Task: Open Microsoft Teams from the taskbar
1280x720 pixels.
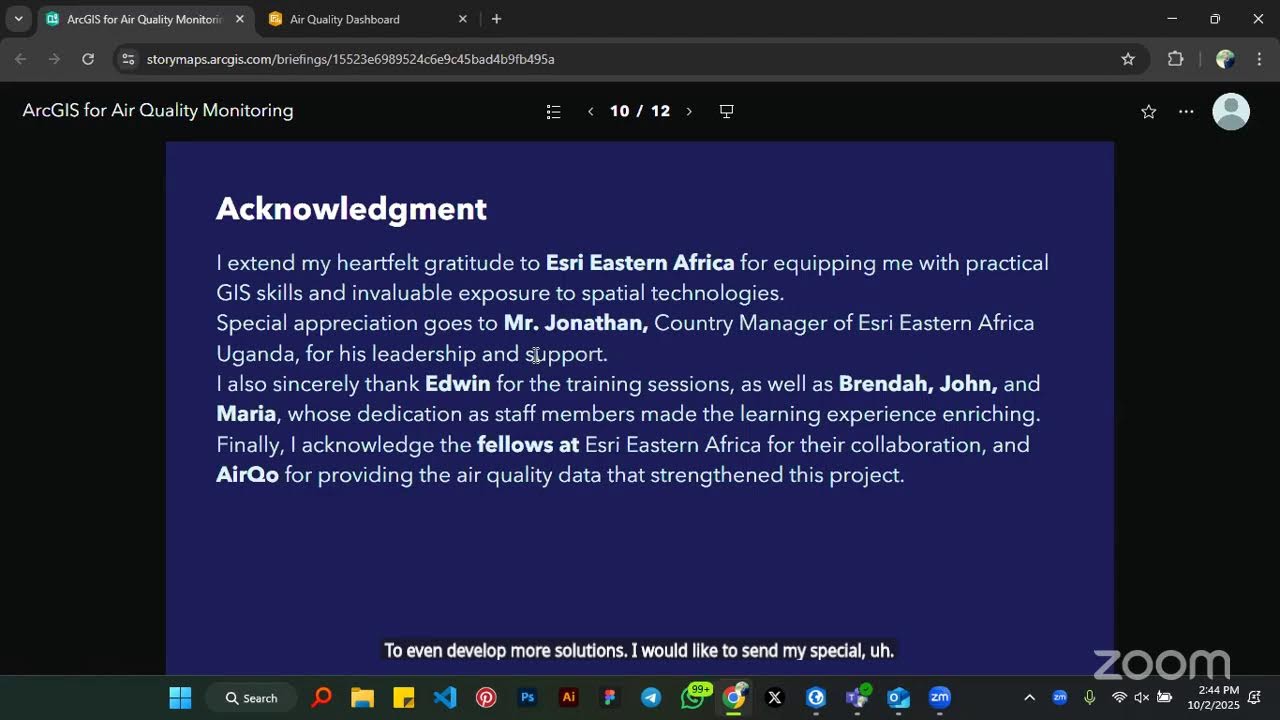Action: coord(857,698)
